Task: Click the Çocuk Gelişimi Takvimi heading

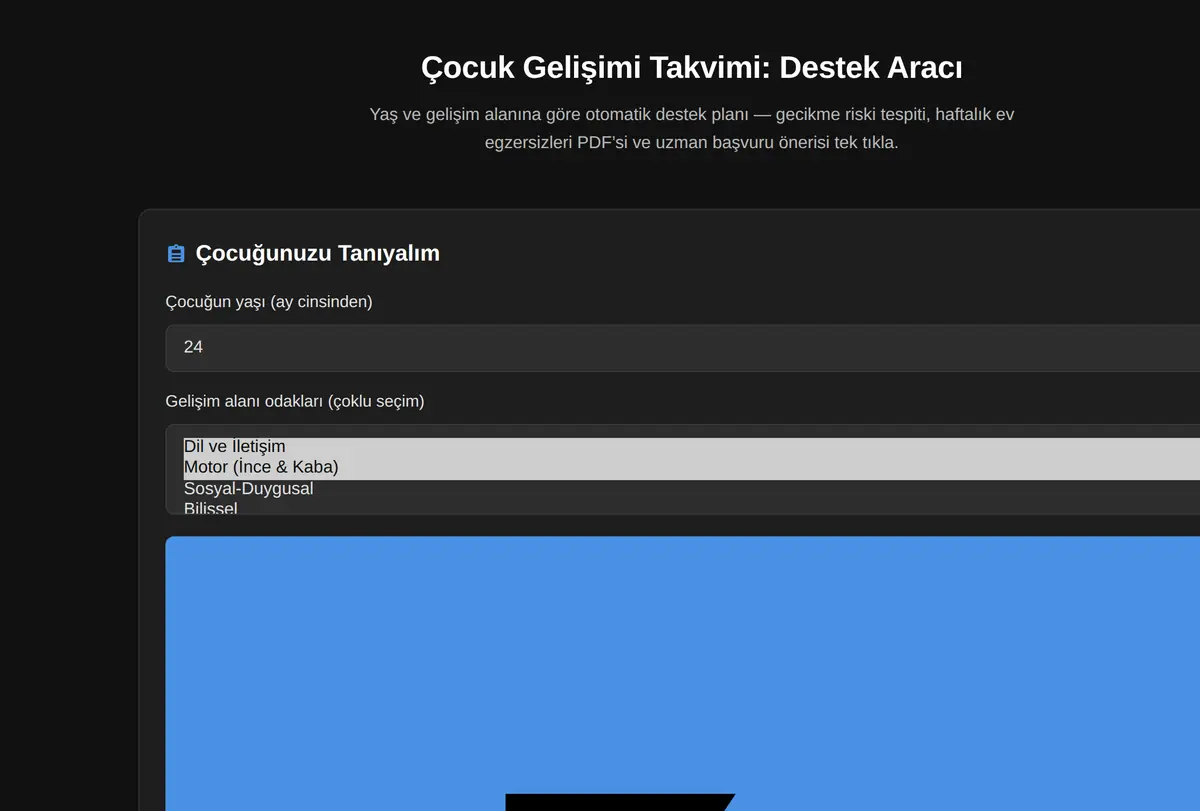Action: [x=692, y=68]
